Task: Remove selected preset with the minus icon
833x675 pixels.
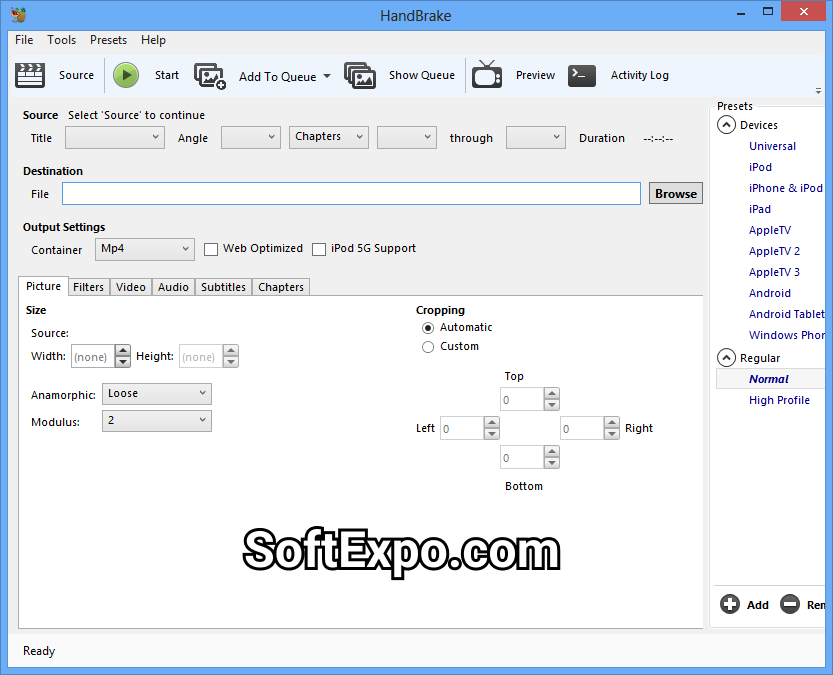Action: 788,604
